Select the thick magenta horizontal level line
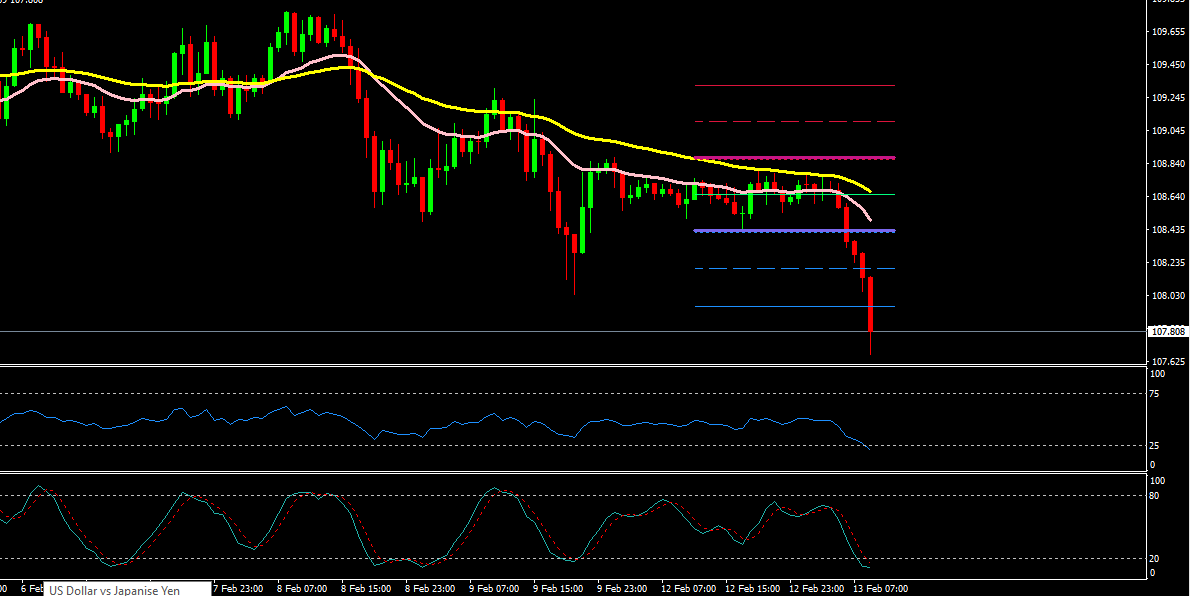1191x596 pixels. click(795, 158)
